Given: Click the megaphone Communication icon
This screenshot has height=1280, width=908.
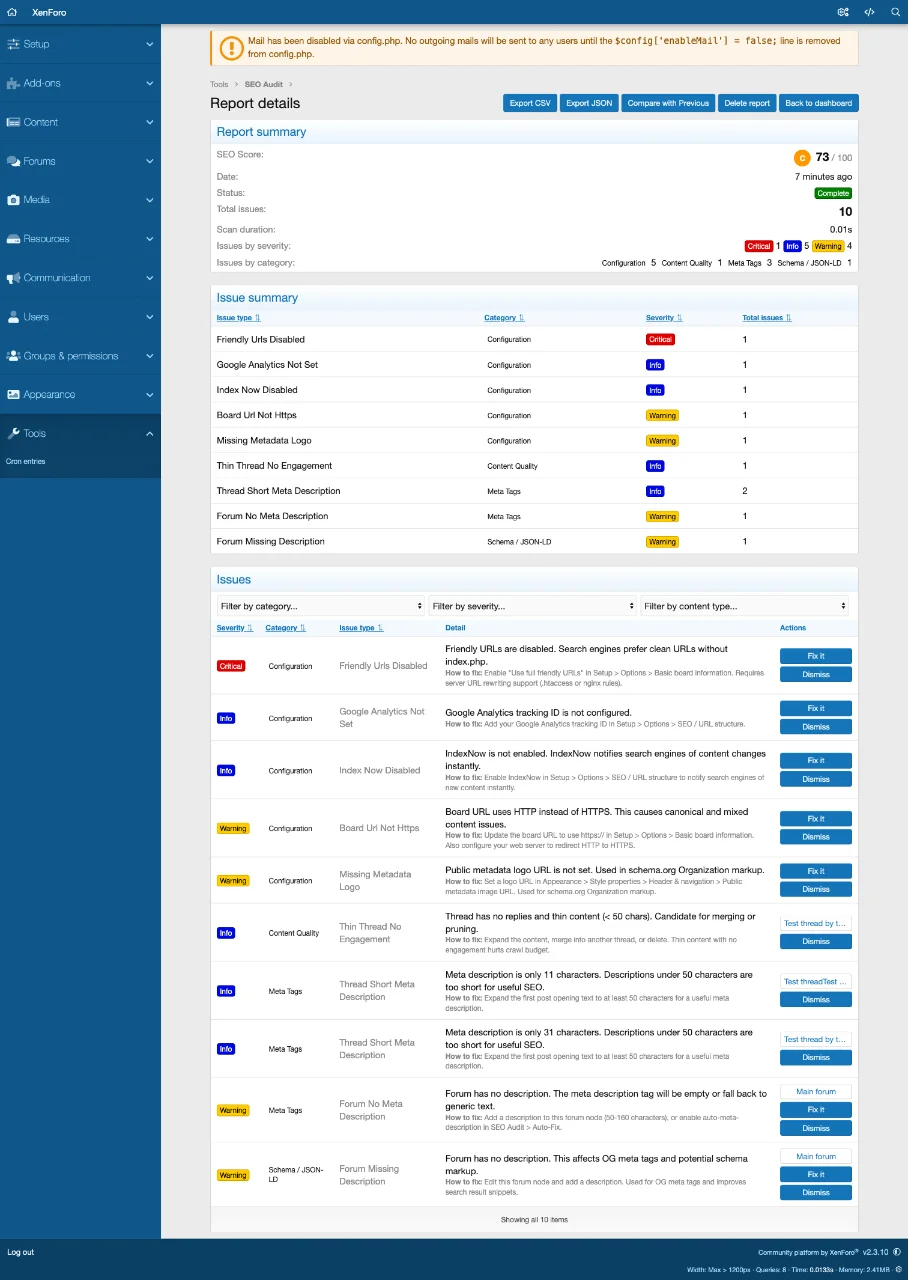Looking at the screenshot, I should click(13, 278).
